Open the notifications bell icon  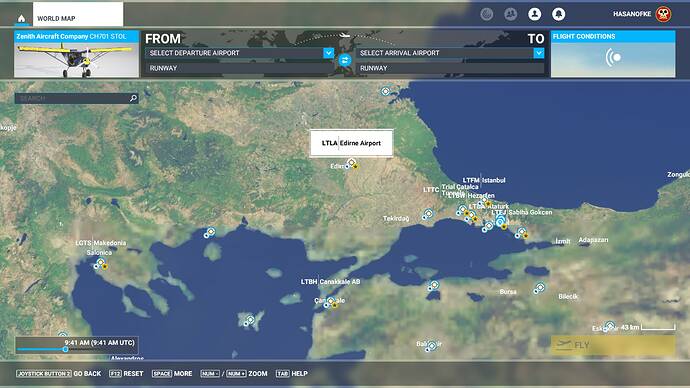(558, 14)
